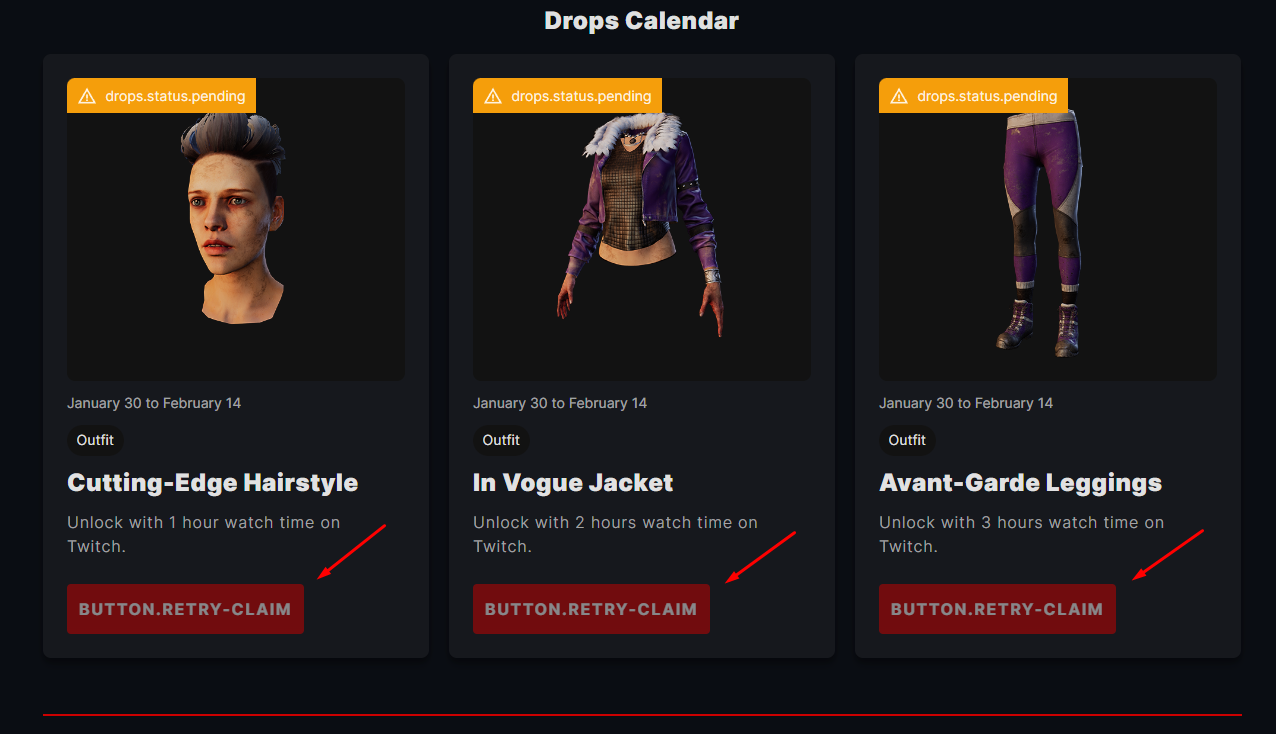Retry claim for Cutting-Edge Hairstyle
This screenshot has width=1276, height=734.
[x=185, y=609]
